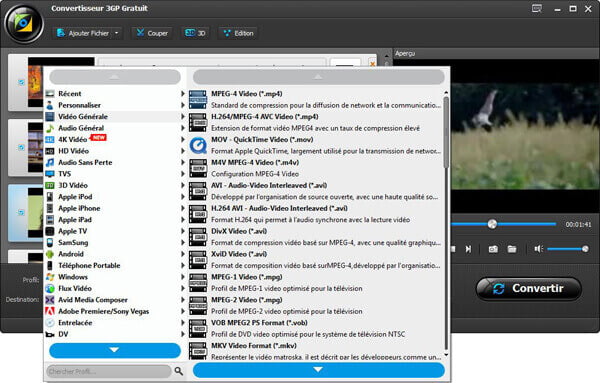This screenshot has width=600, height=383.
Task: Click the VOB MPEG2 PS Format icon
Action: (198, 329)
